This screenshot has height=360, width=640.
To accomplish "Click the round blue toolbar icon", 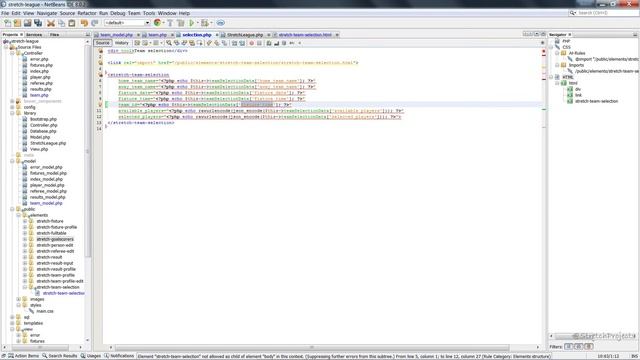I will [220, 23].
